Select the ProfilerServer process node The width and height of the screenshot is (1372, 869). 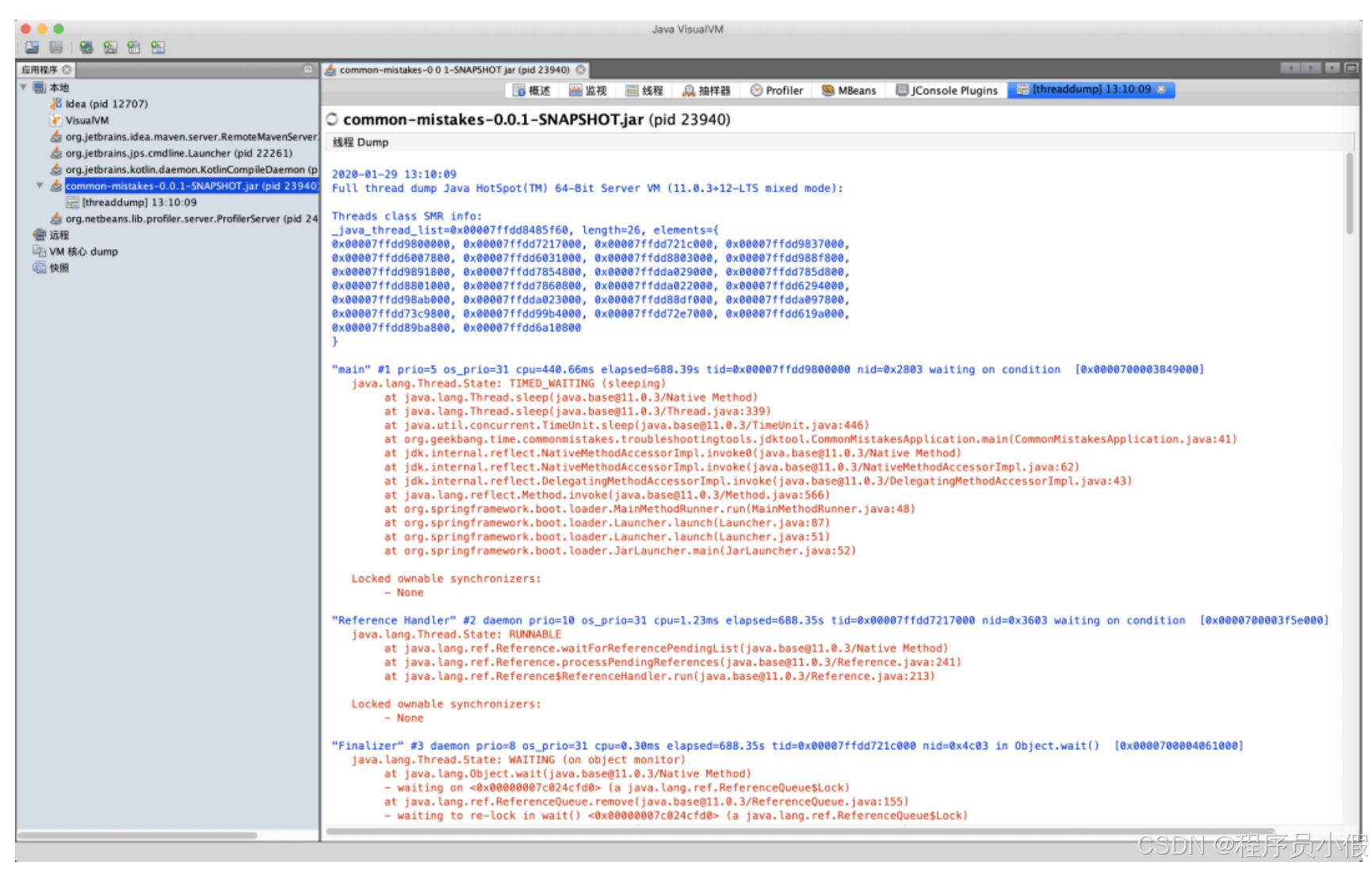coord(184,219)
